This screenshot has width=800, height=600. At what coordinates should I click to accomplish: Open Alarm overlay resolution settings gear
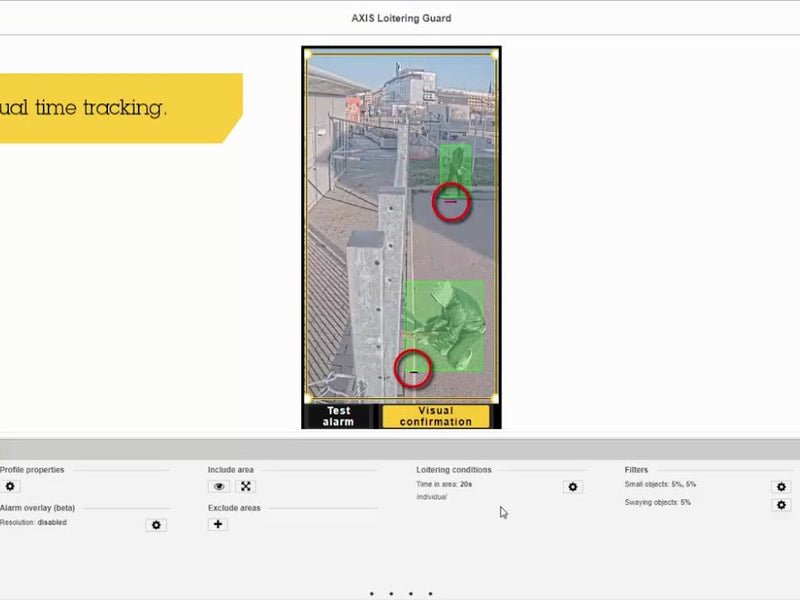155,525
